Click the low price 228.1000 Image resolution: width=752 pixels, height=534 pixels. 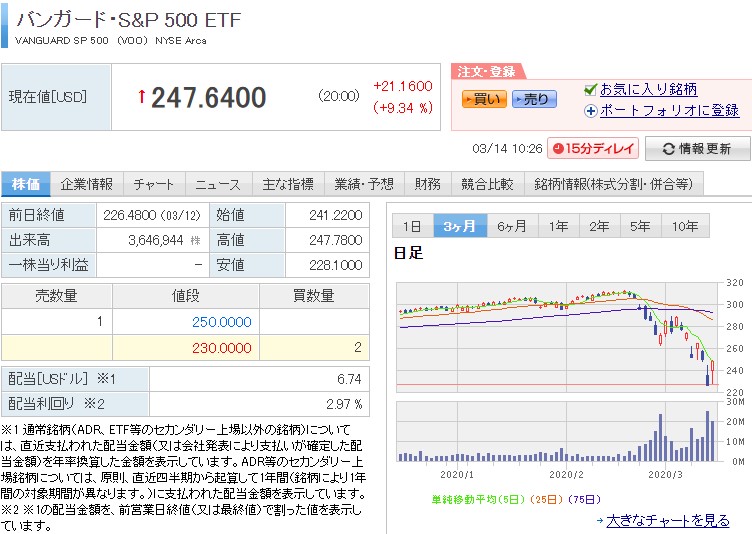[x=336, y=265]
